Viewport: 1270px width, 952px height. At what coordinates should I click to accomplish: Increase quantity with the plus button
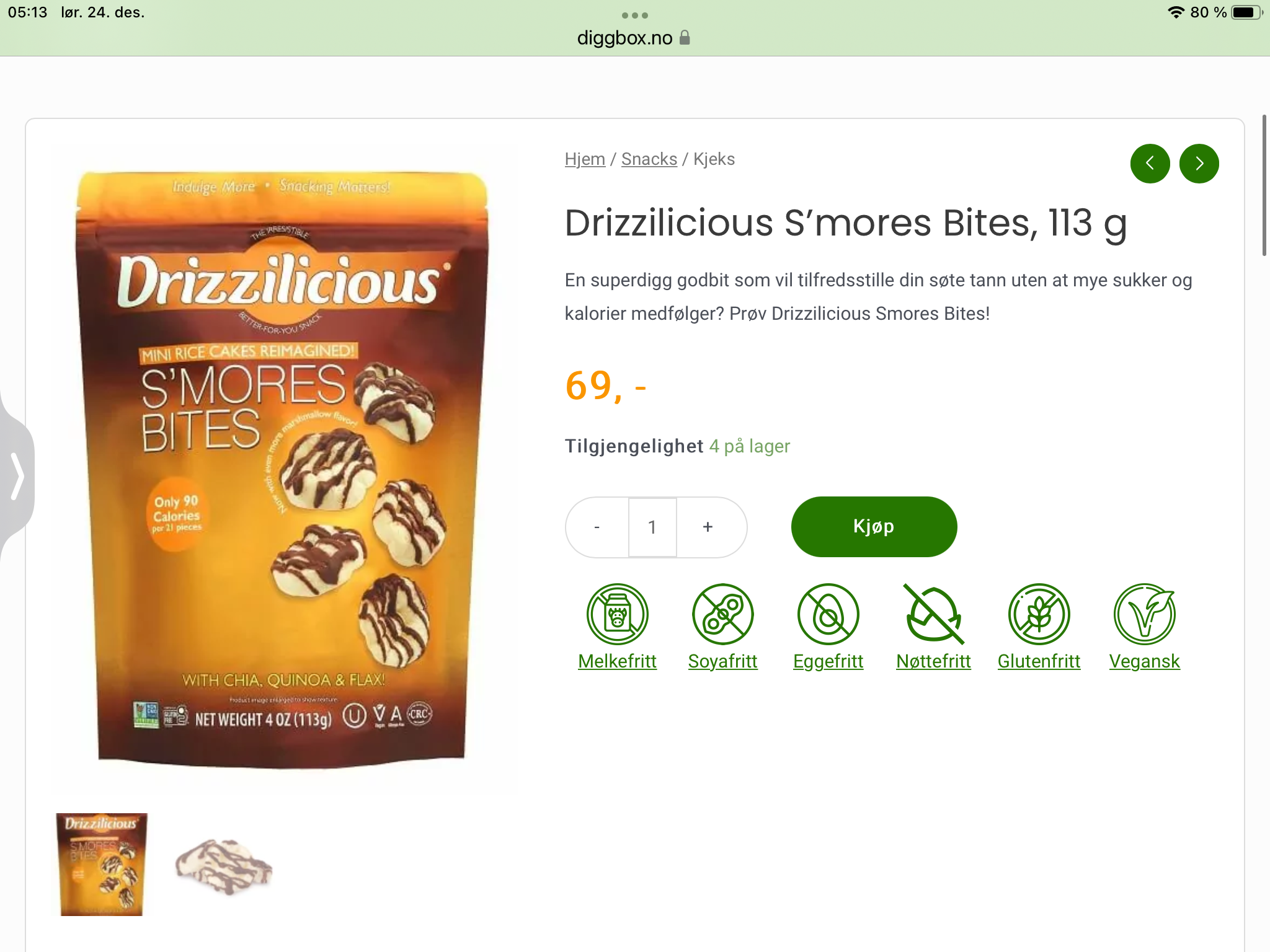708,527
